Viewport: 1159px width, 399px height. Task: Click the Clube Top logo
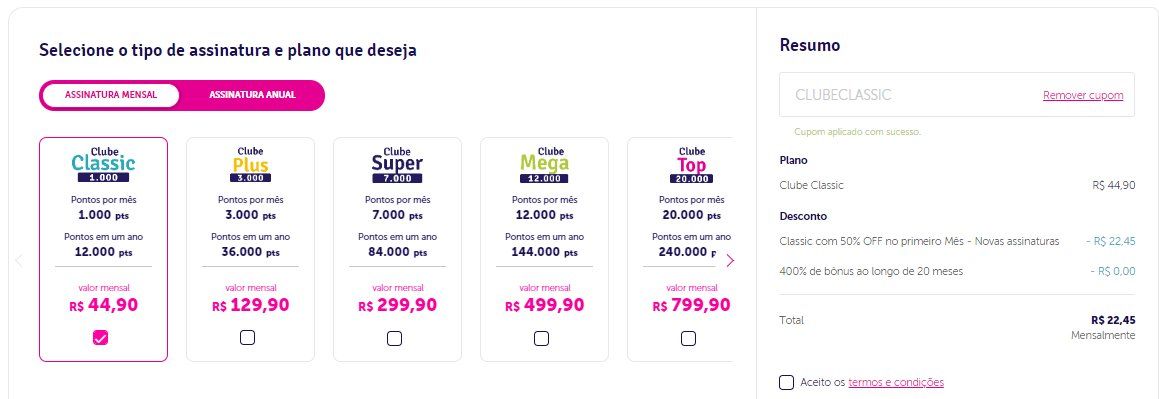tap(692, 165)
